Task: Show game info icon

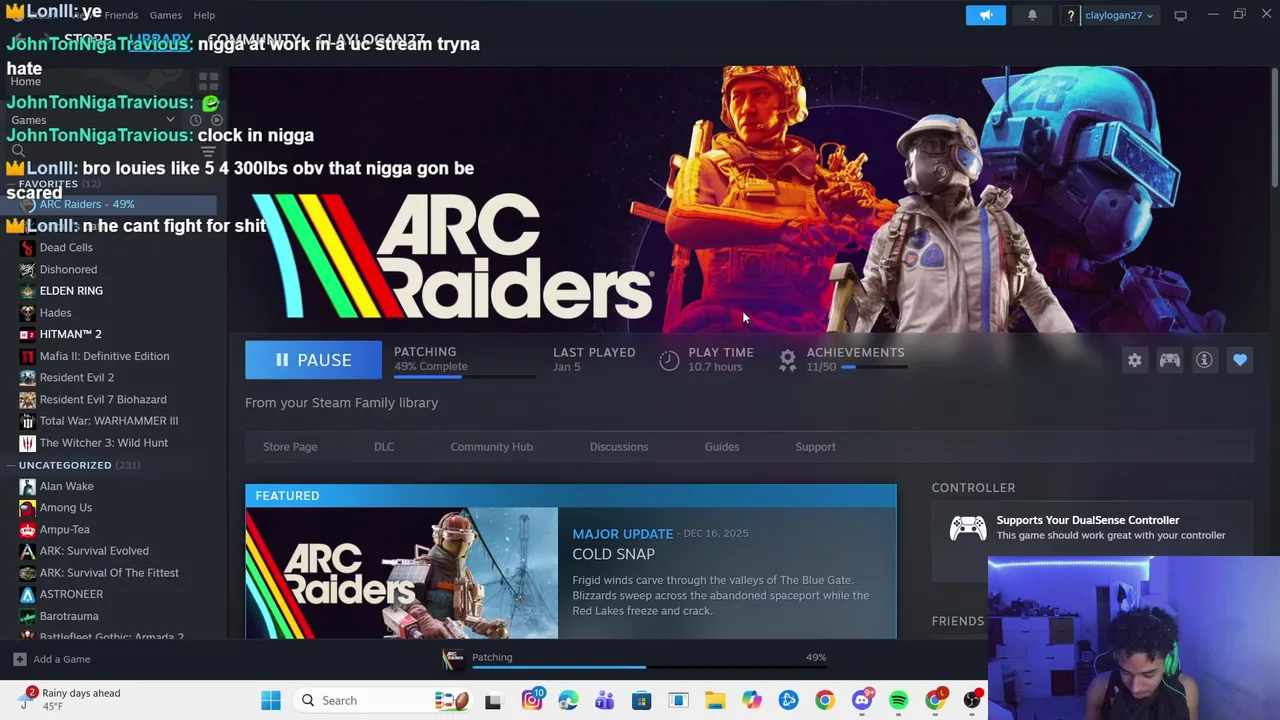Action: [1204, 360]
